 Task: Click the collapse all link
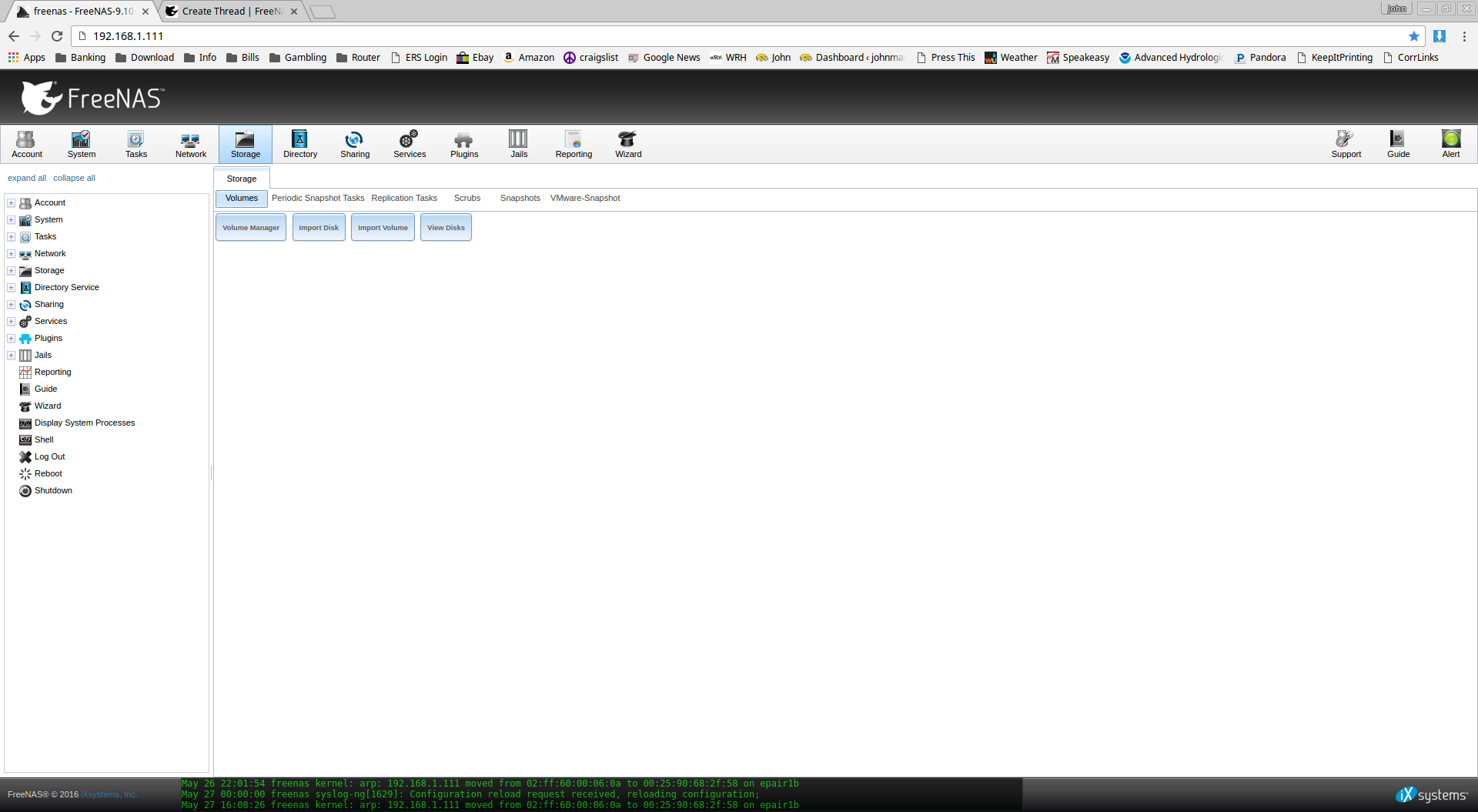pyautogui.click(x=74, y=179)
